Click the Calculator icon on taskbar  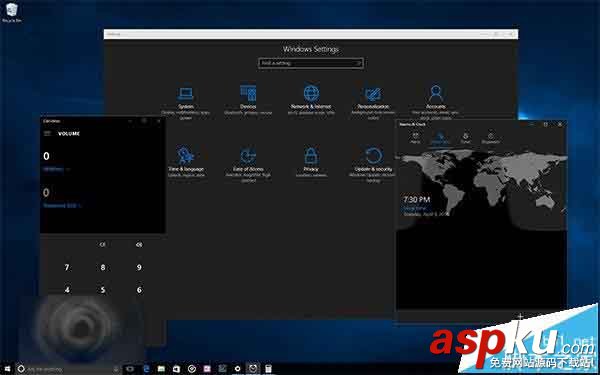click(x=268, y=369)
